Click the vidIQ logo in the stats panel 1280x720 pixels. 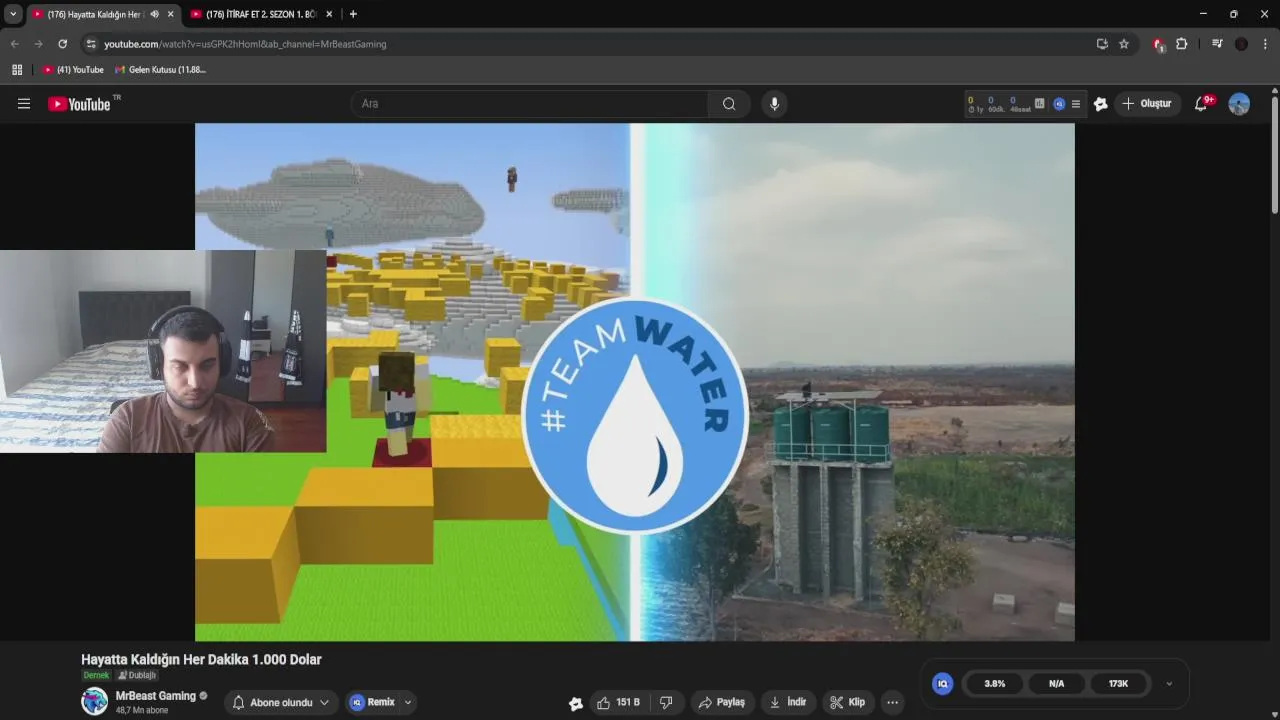(942, 684)
